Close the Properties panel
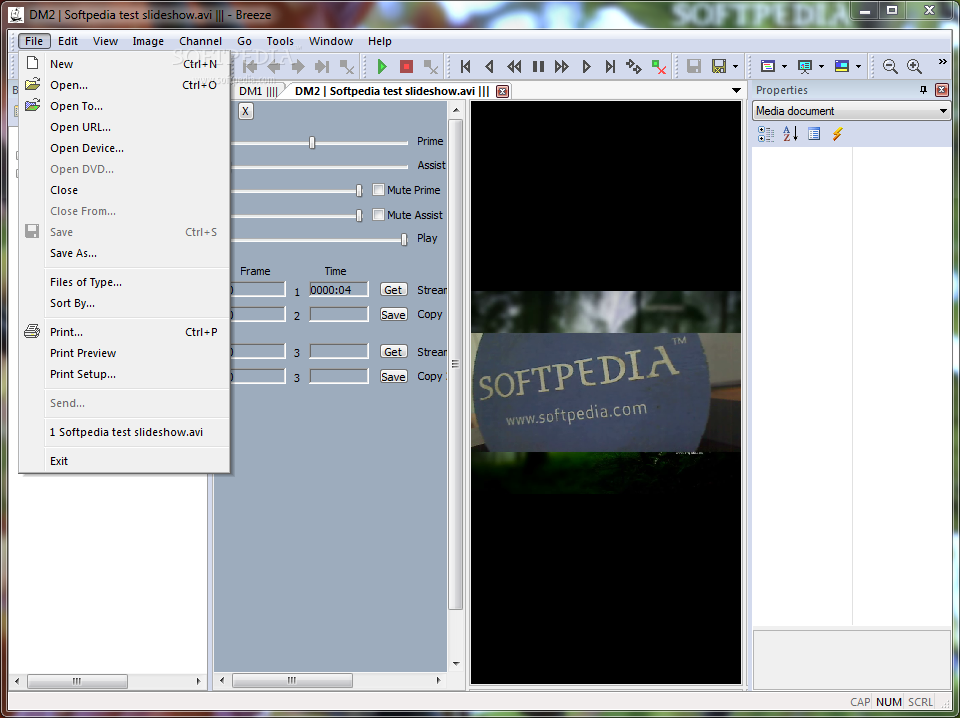This screenshot has height=718, width=960. click(x=942, y=90)
